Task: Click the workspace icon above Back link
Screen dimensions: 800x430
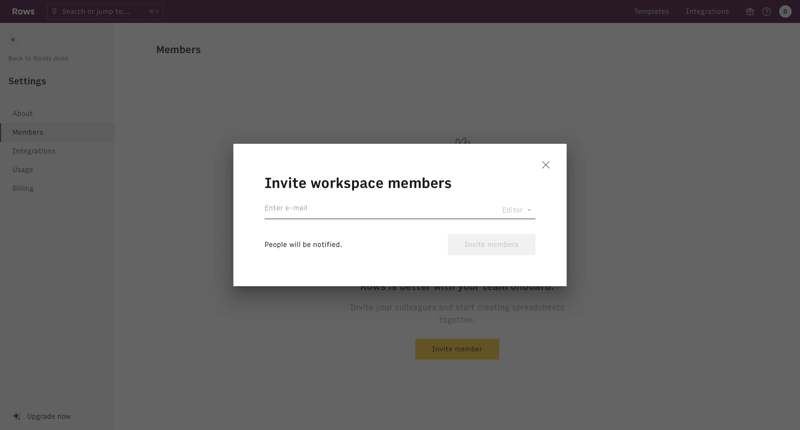Action: click(13, 40)
